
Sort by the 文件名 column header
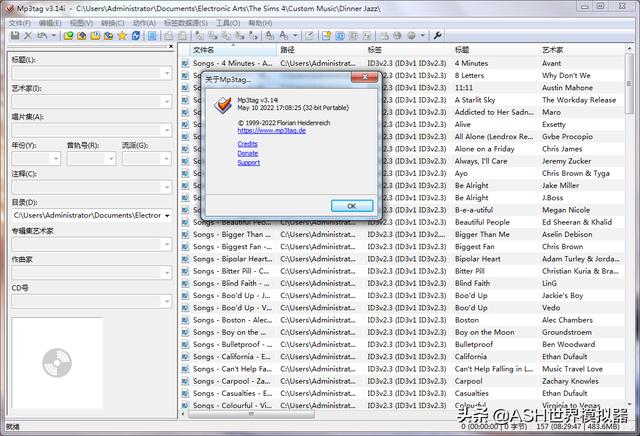tap(233, 50)
